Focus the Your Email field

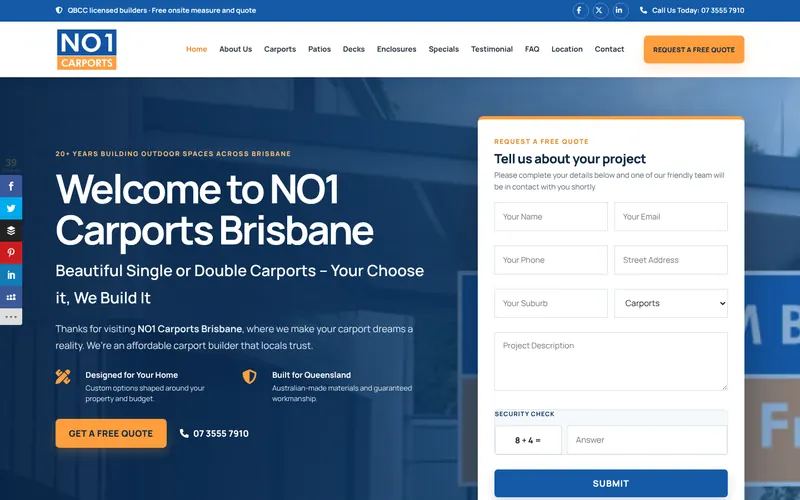(670, 216)
